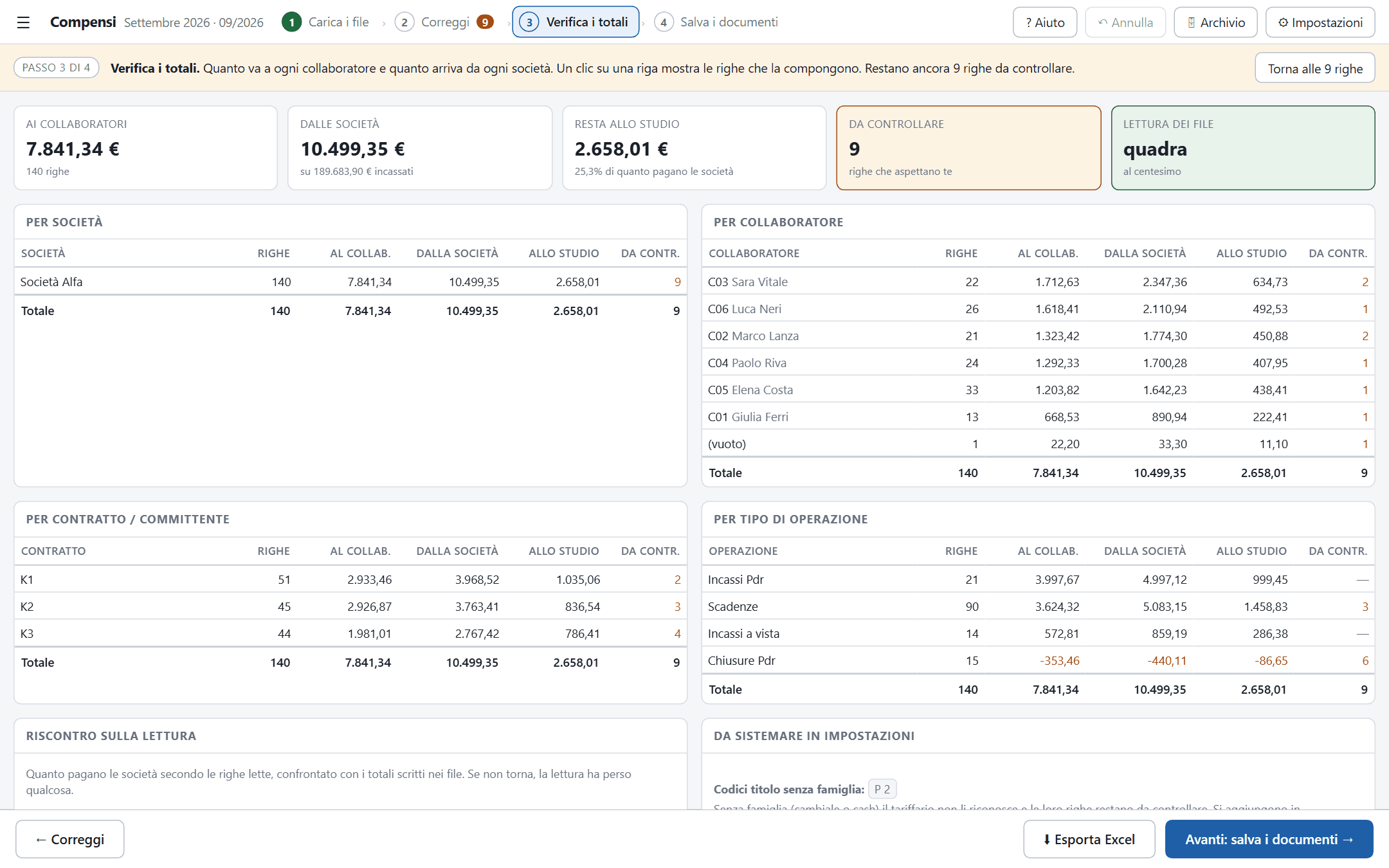Image resolution: width=1389 pixels, height=868 pixels.
Task: Open the Archivio button
Action: [x=1215, y=23]
